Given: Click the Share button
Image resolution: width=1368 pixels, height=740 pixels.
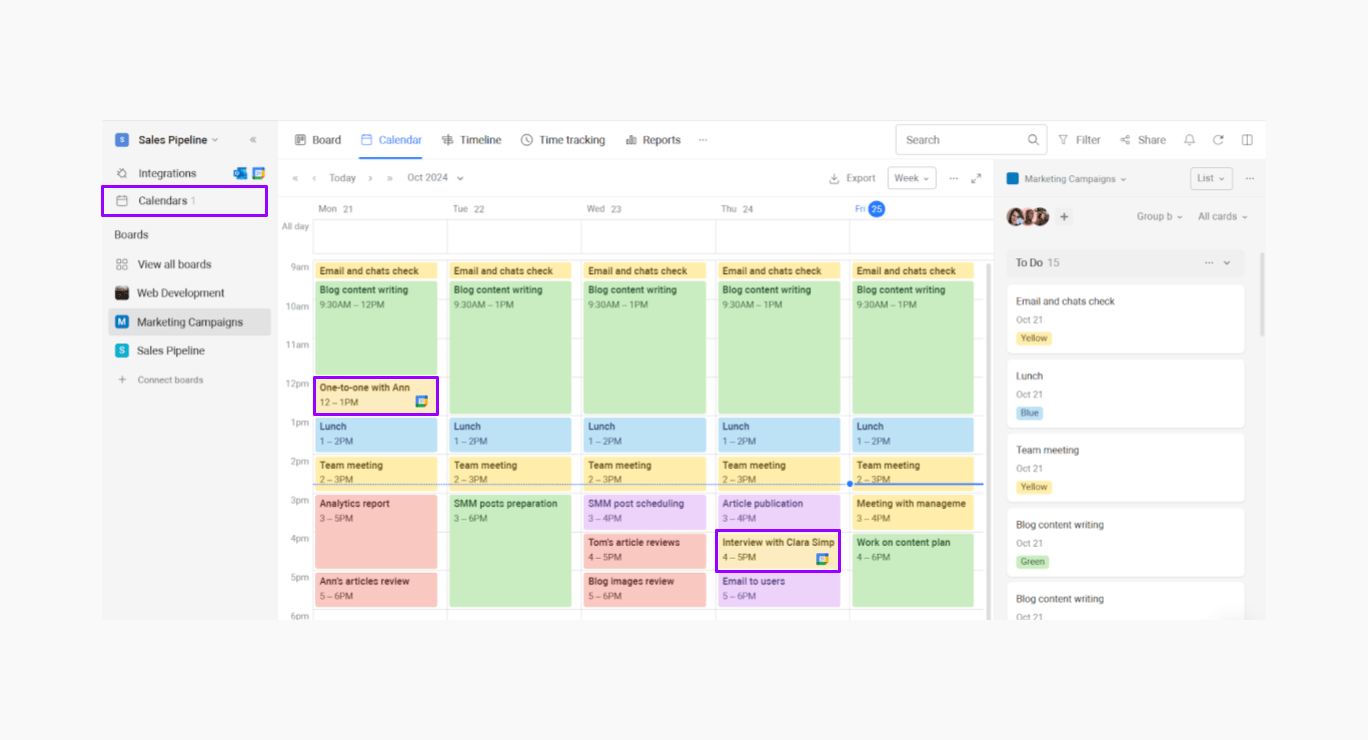Looking at the screenshot, I should coord(1142,140).
